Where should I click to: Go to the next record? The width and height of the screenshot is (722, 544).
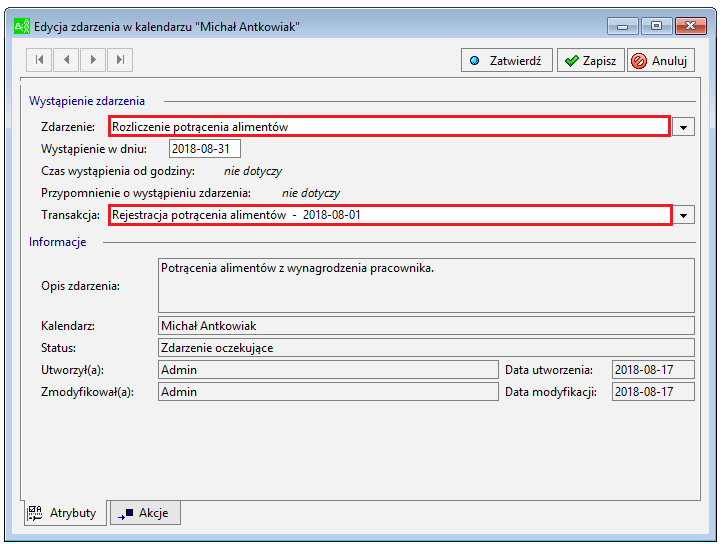pyautogui.click(x=93, y=60)
